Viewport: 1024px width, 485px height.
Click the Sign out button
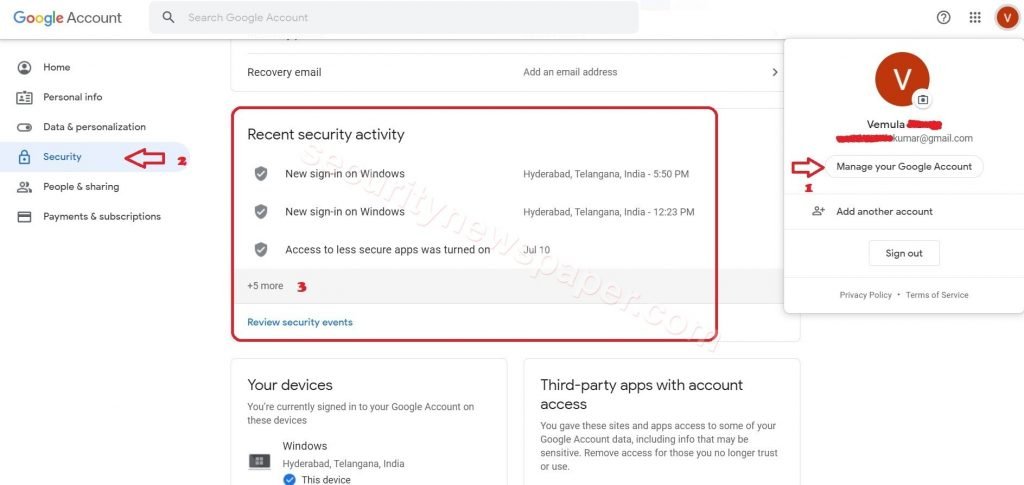pos(904,253)
